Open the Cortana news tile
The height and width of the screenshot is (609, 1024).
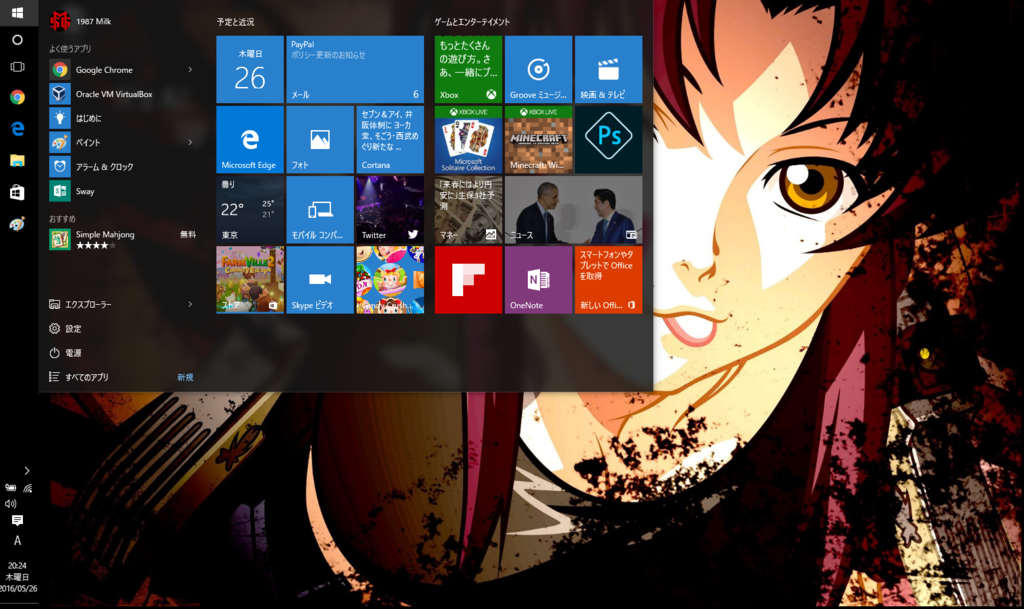coord(390,140)
